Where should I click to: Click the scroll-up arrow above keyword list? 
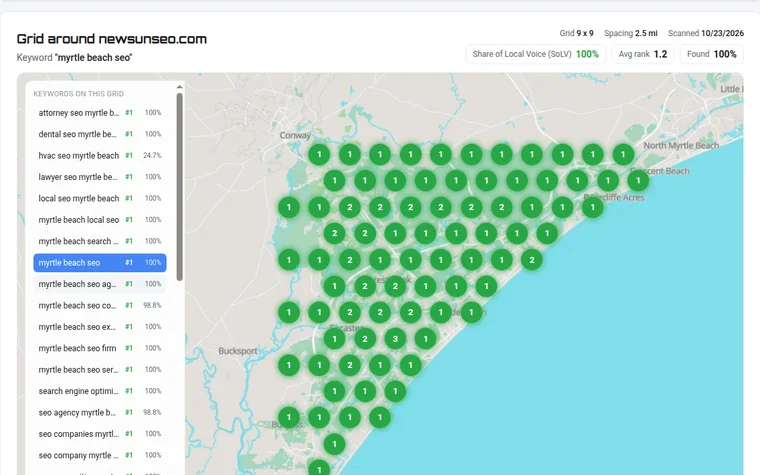(x=179, y=87)
